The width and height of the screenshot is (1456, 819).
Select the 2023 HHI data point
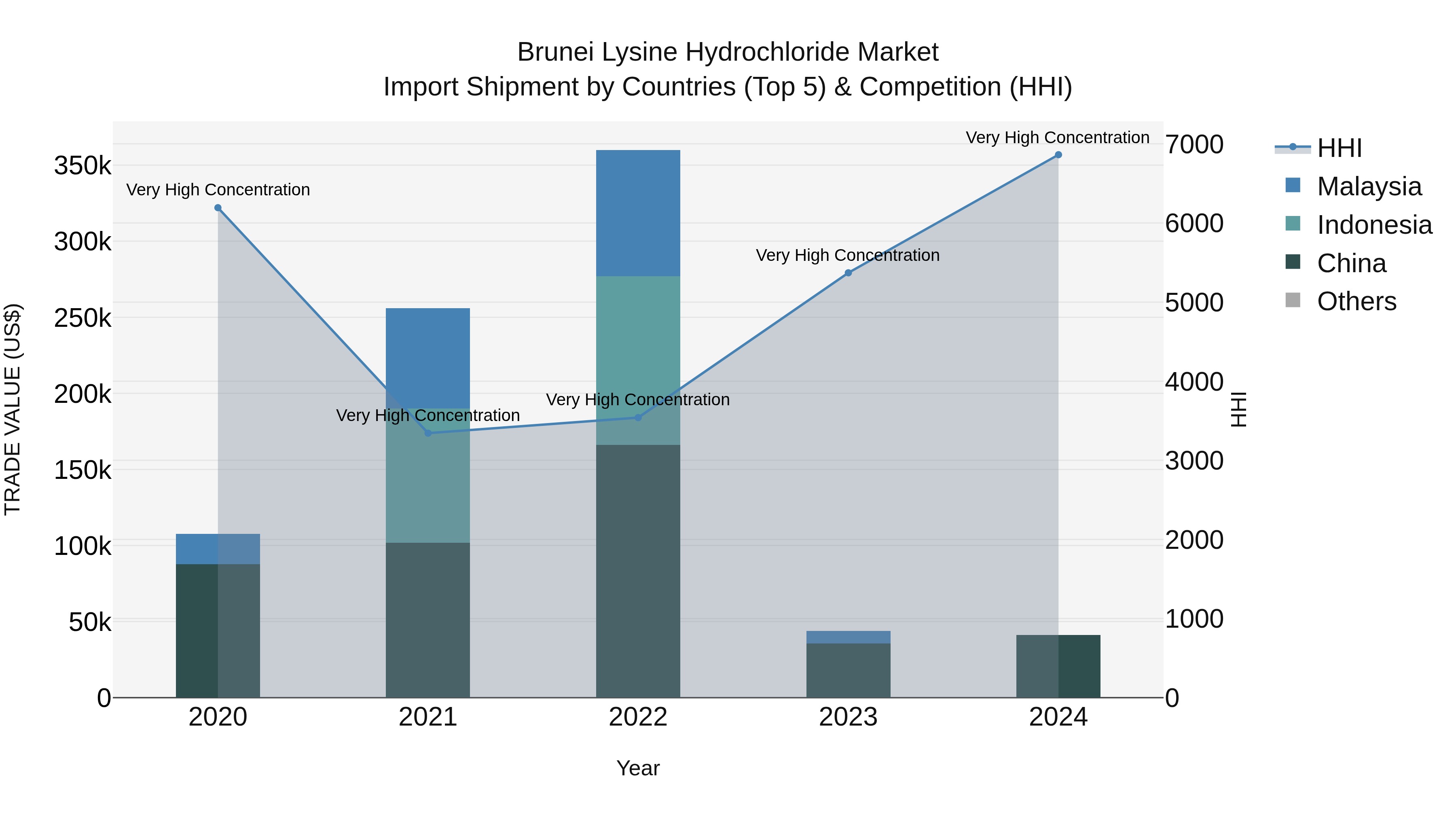point(849,273)
